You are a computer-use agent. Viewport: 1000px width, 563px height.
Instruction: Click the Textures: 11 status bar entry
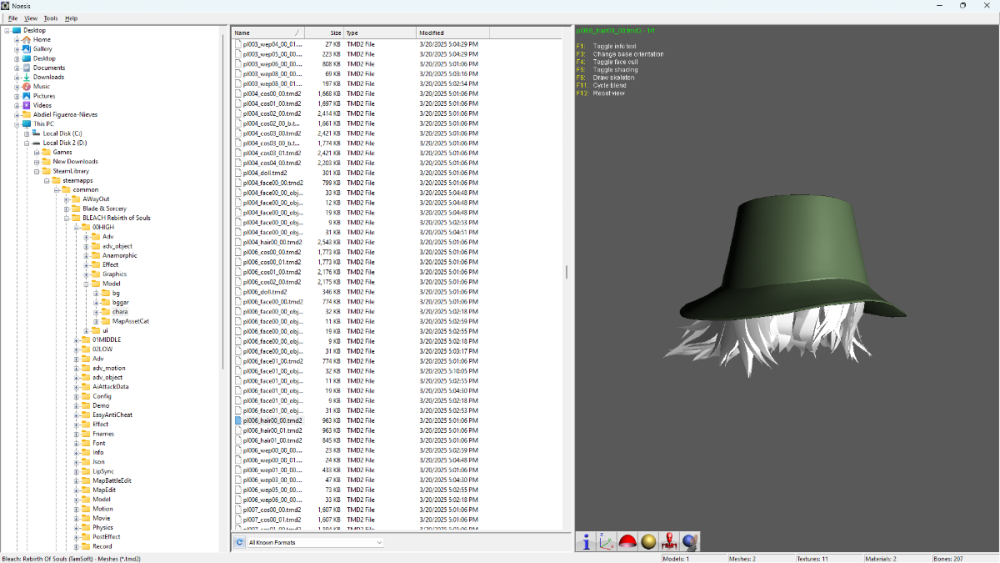812,559
